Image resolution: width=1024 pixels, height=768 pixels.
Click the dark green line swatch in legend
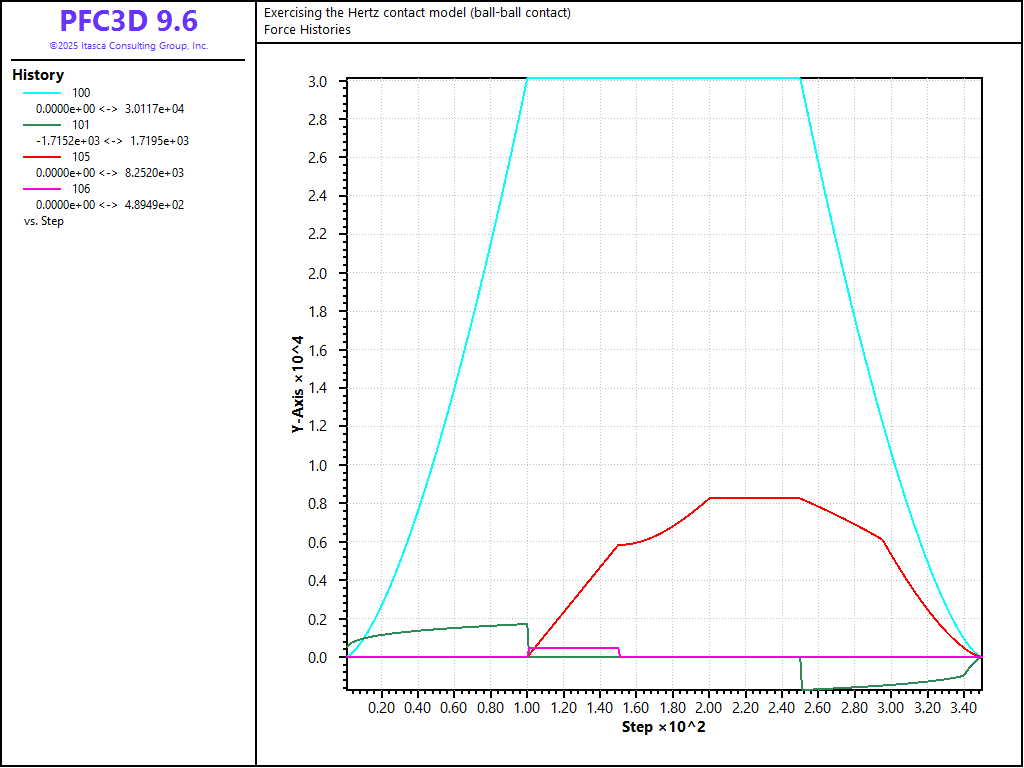43,125
